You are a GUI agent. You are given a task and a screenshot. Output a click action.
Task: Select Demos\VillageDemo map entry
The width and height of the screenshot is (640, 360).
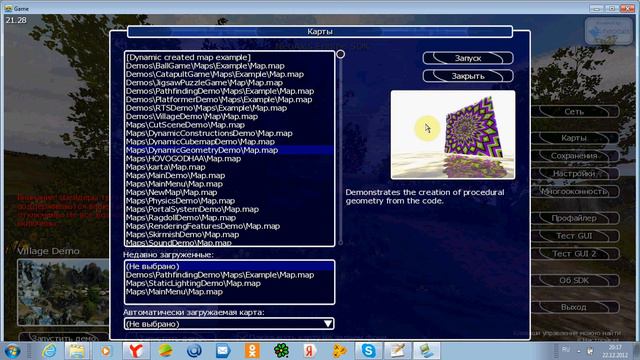(229, 116)
